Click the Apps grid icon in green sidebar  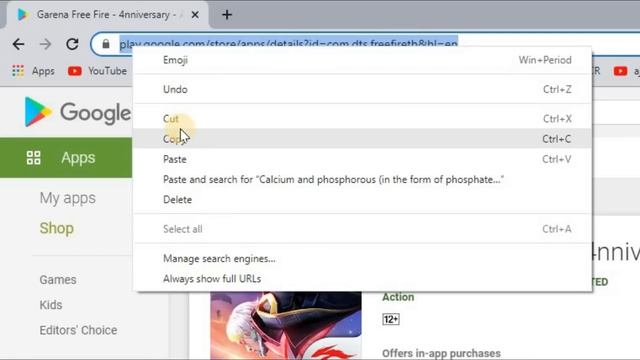click(33, 158)
